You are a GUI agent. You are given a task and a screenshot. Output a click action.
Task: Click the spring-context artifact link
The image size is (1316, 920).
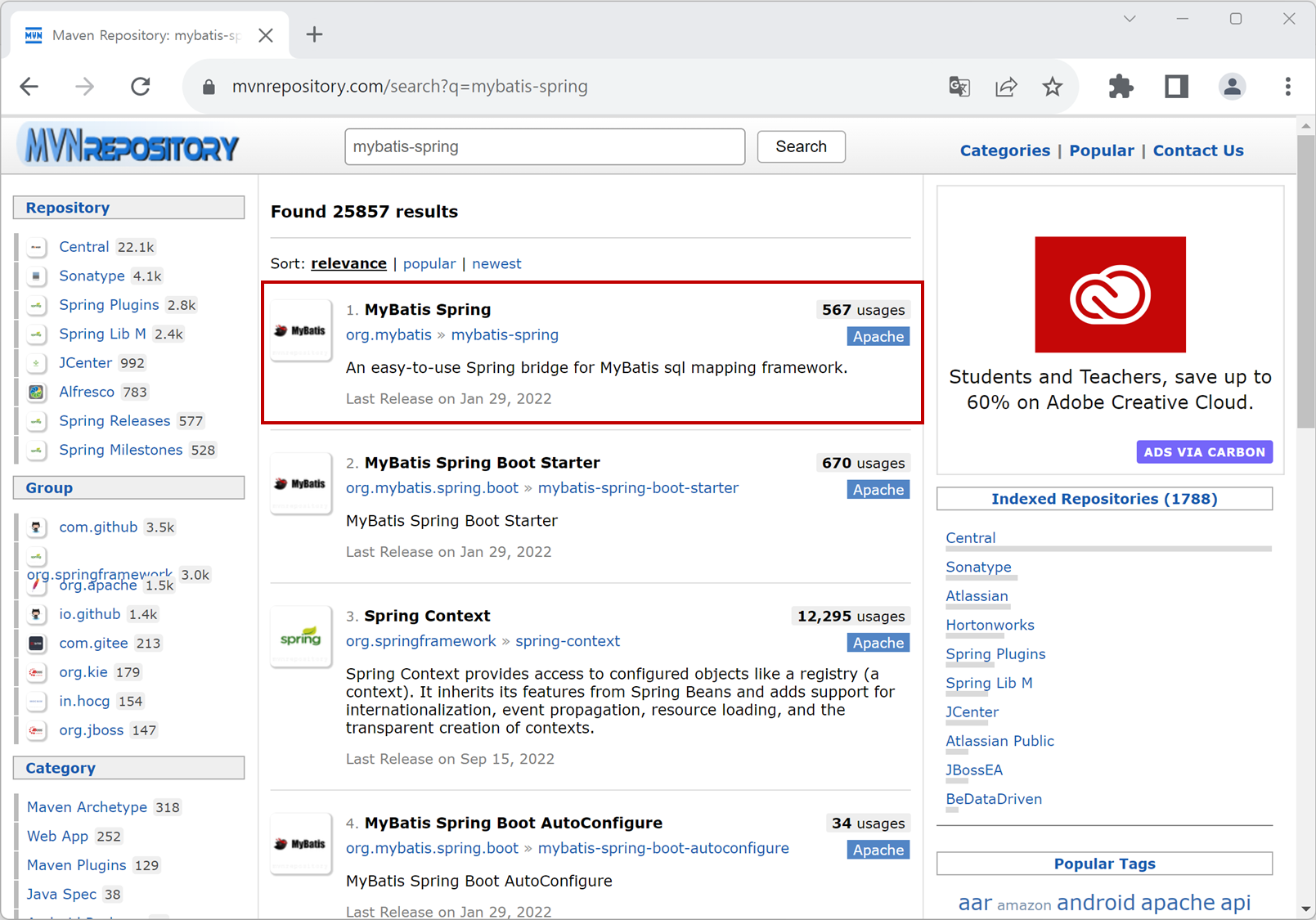[568, 641]
